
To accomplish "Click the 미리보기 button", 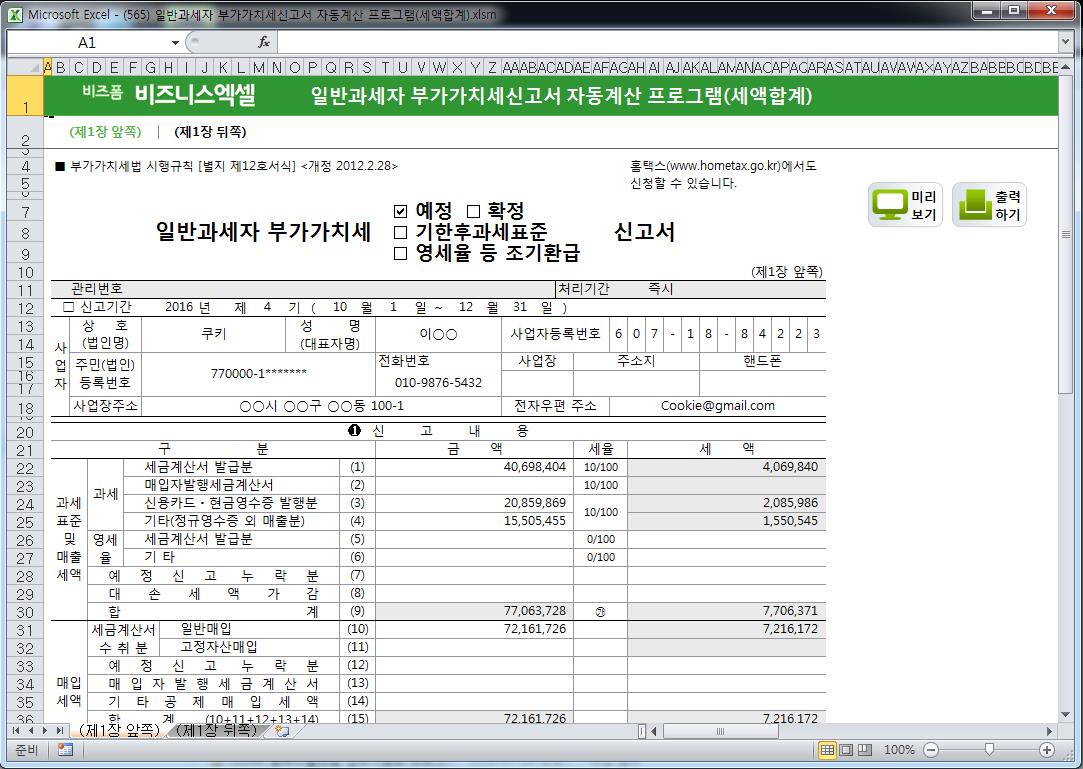I will tap(905, 205).
